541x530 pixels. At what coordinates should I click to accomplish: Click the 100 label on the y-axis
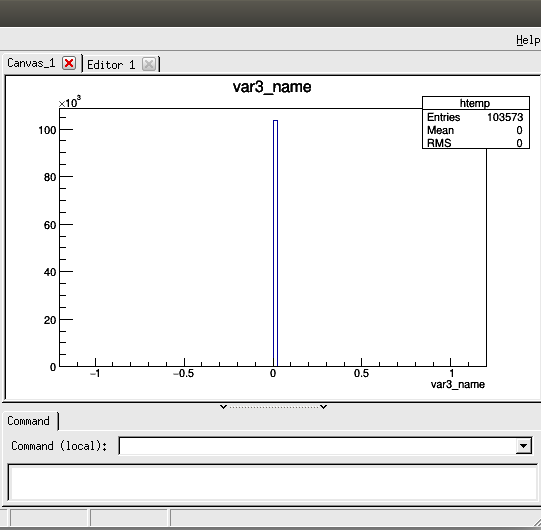tap(47, 130)
